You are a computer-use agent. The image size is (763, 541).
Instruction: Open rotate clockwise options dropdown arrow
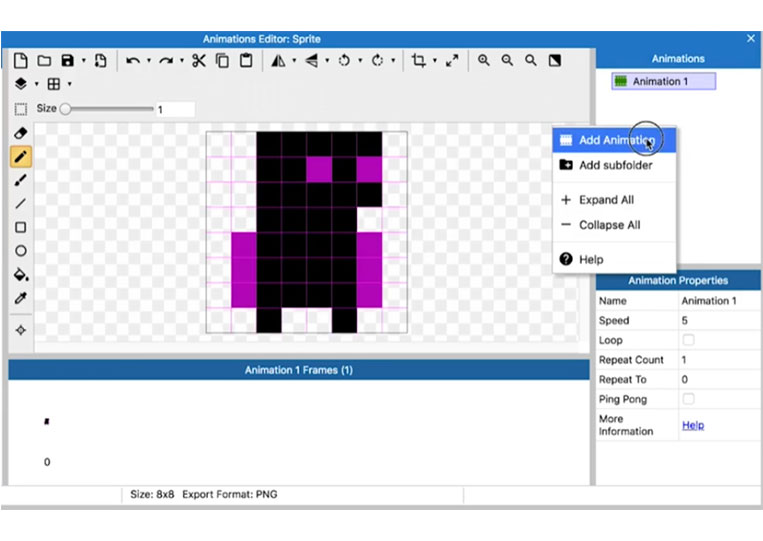(x=393, y=61)
